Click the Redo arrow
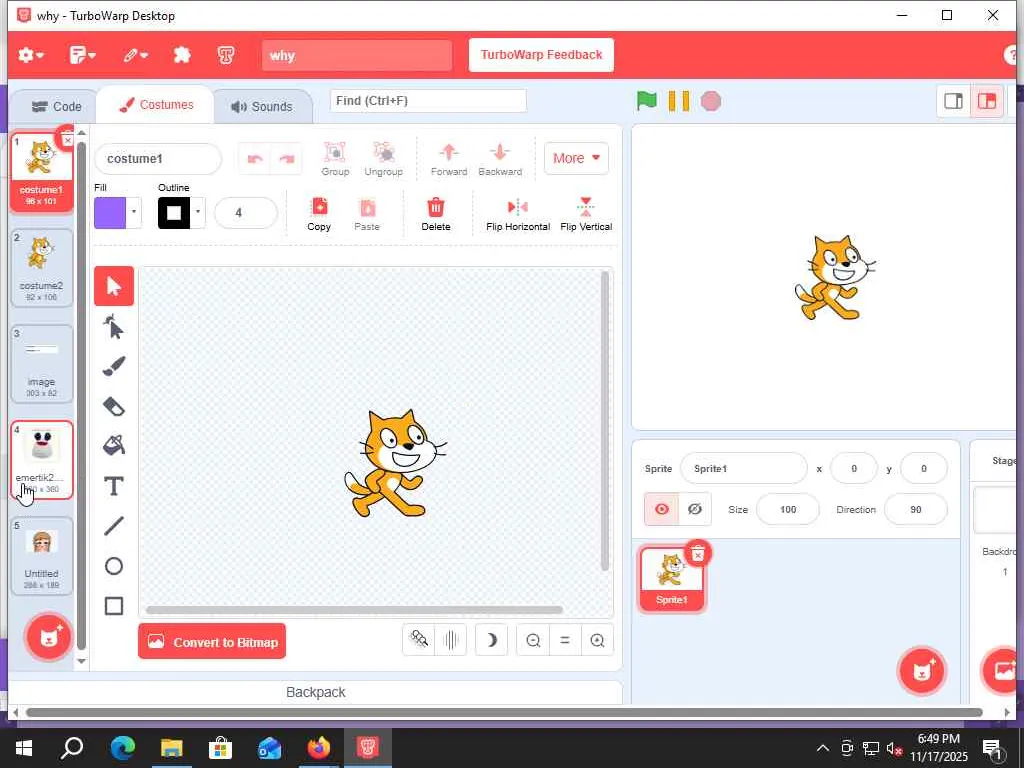Image resolution: width=1024 pixels, height=768 pixels. coord(287,159)
